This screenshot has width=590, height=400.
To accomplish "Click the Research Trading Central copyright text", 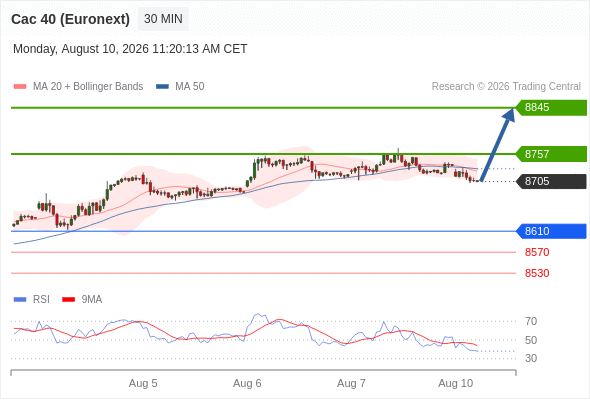I will (x=506, y=87).
